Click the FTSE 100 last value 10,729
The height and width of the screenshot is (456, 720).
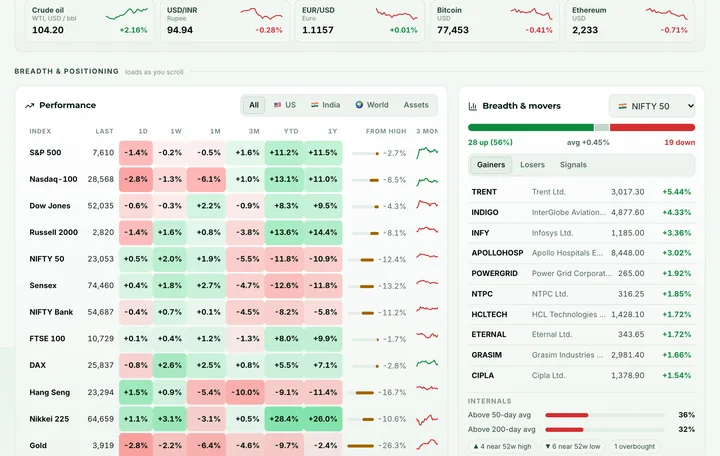click(x=101, y=339)
